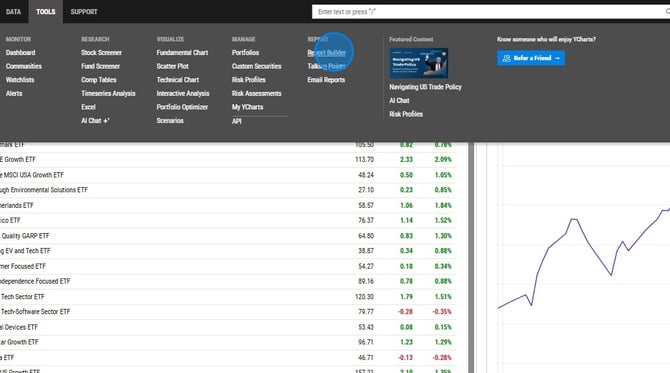Click the purple line chart
The image size is (670, 373).
click(x=584, y=256)
